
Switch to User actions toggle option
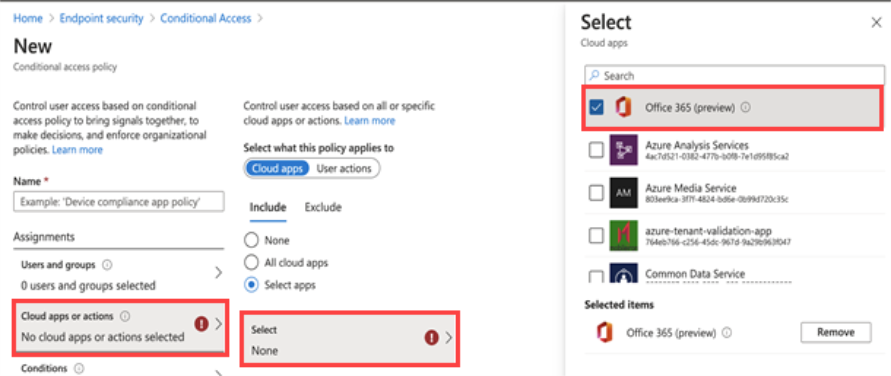coord(344,169)
